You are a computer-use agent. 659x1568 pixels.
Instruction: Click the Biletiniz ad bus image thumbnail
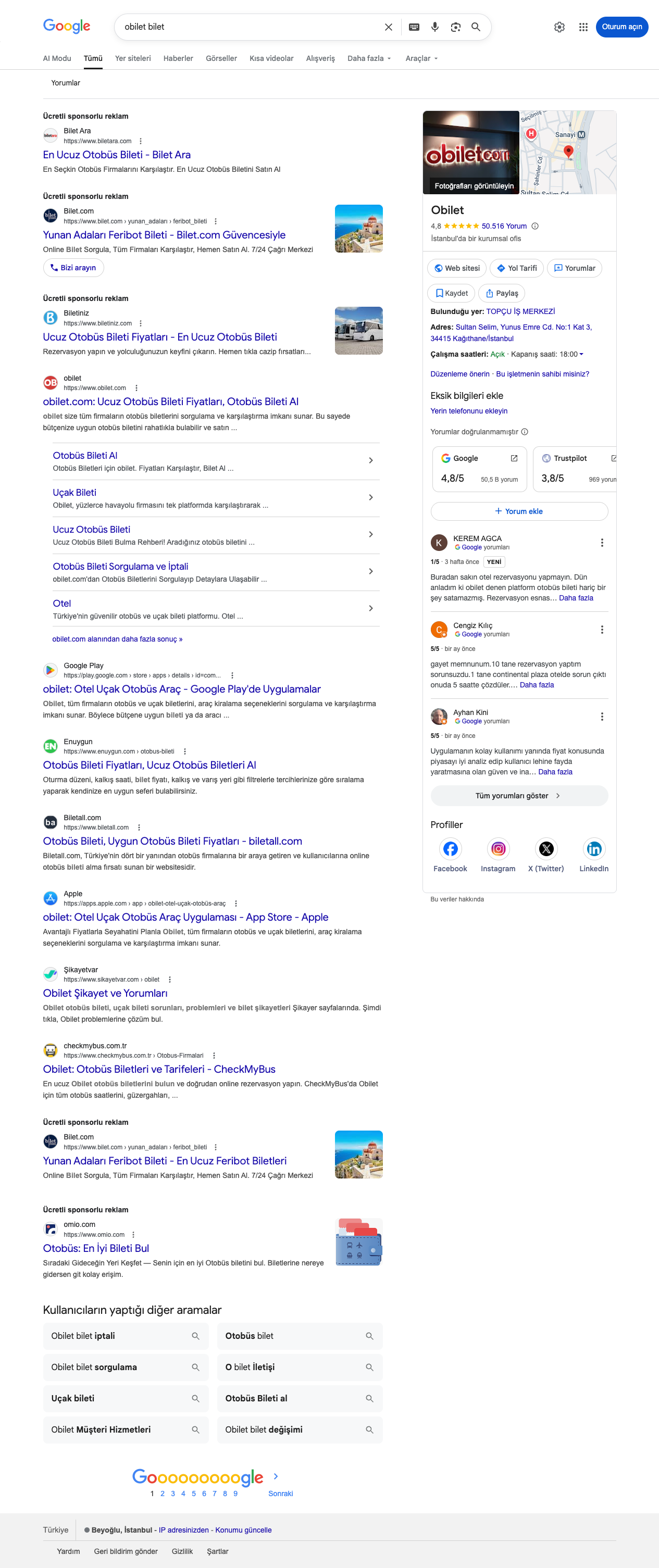[x=359, y=331]
